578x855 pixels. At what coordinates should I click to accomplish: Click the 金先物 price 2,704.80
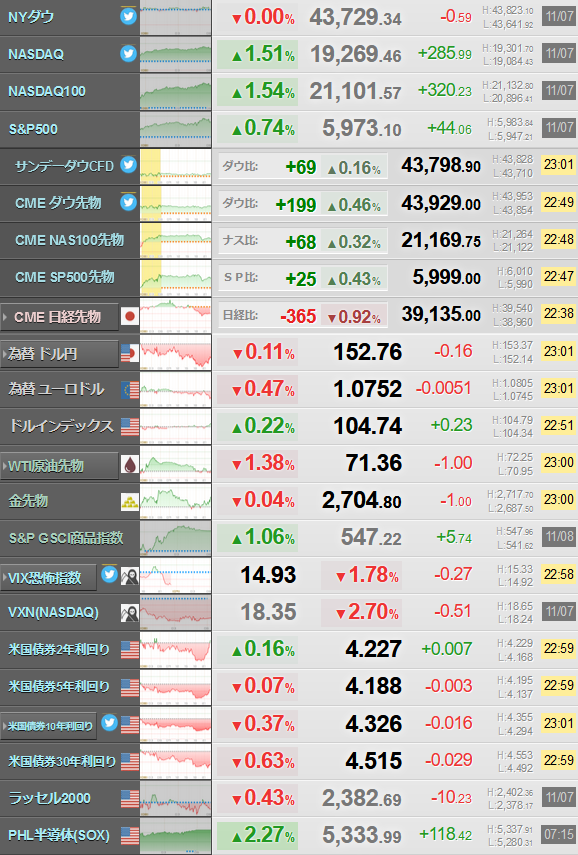tap(362, 500)
